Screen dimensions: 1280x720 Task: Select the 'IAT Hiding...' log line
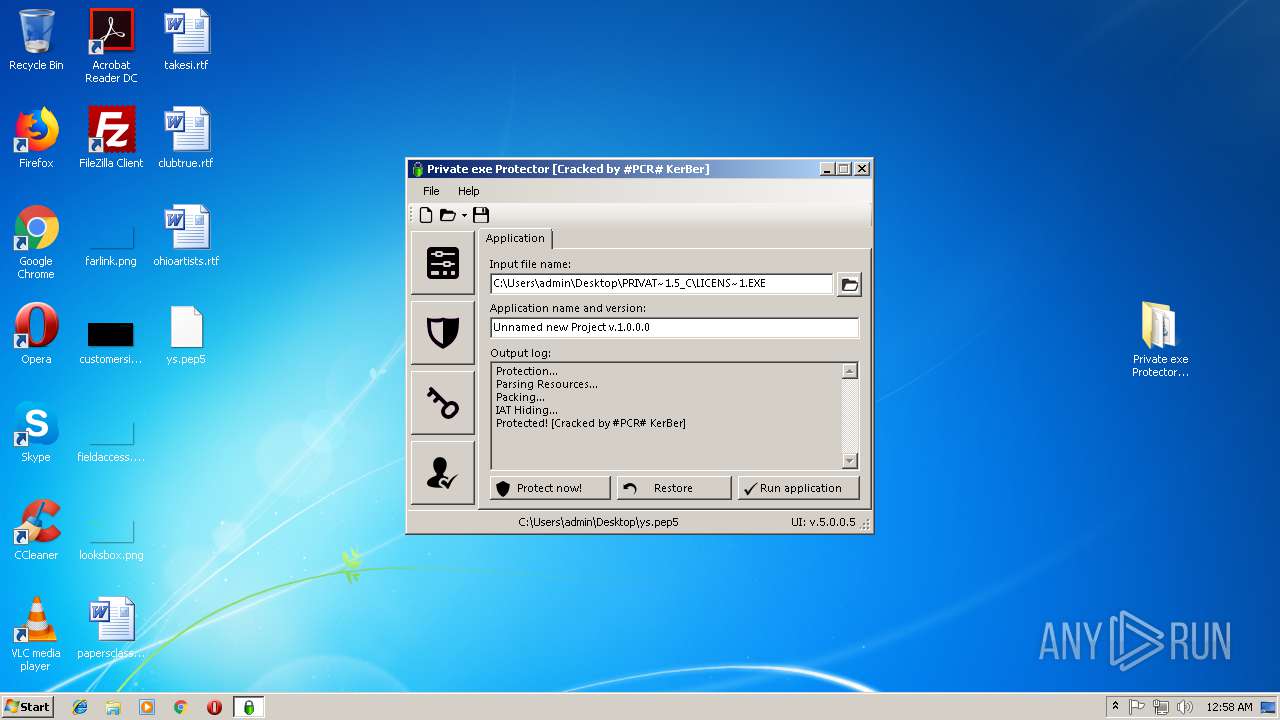tap(527, 410)
